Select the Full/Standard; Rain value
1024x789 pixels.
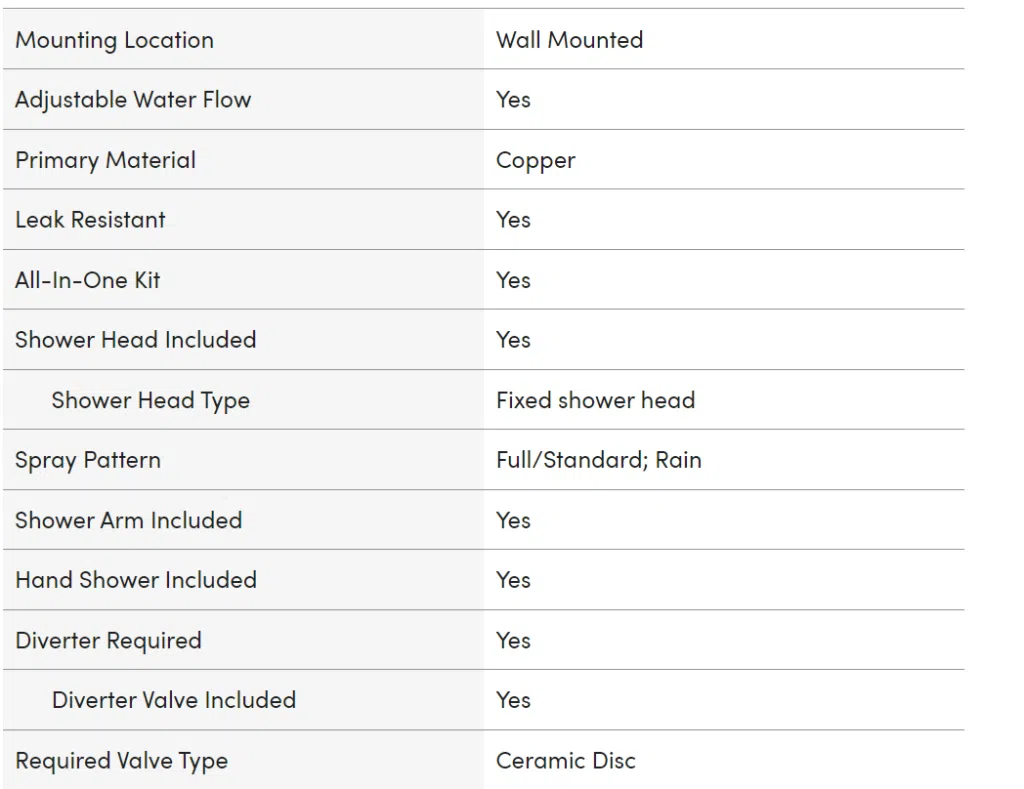[x=599, y=460]
